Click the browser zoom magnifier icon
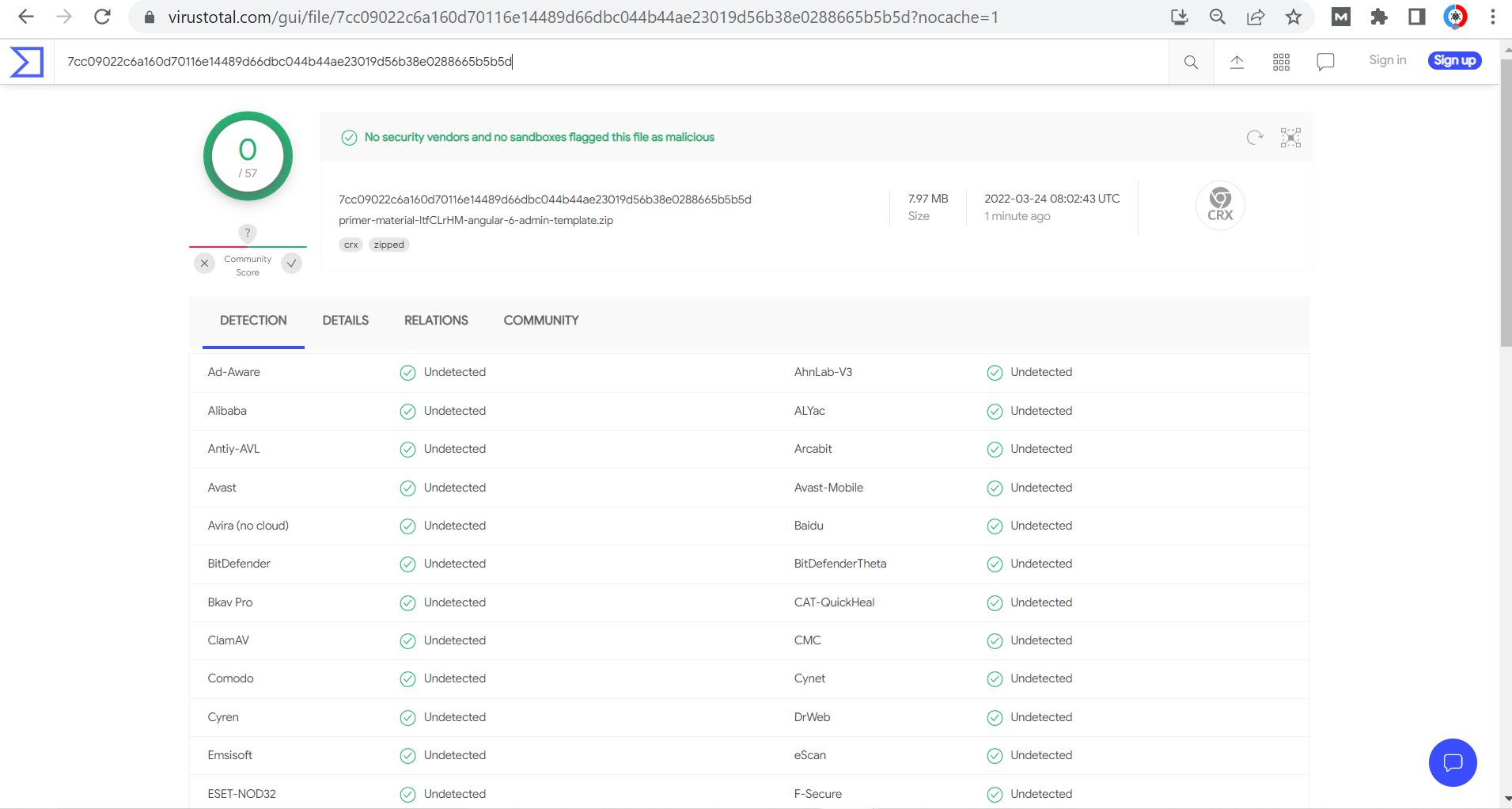The image size is (1512, 809). point(1218,17)
